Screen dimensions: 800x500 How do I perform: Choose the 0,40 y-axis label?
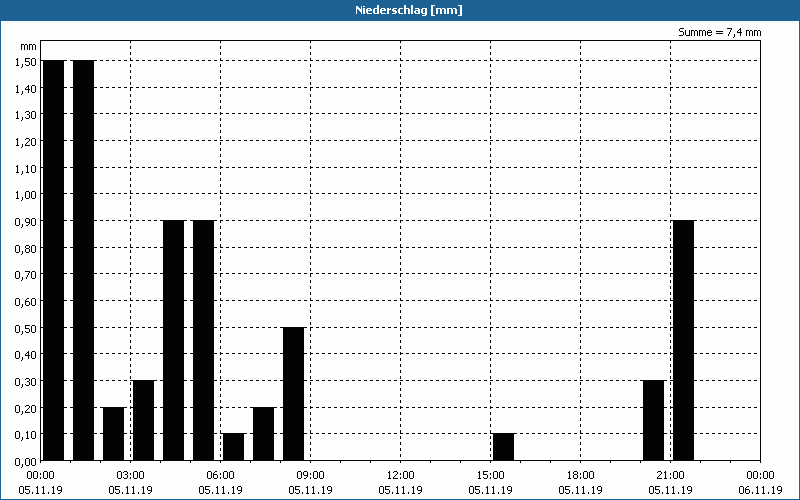tap(26, 355)
